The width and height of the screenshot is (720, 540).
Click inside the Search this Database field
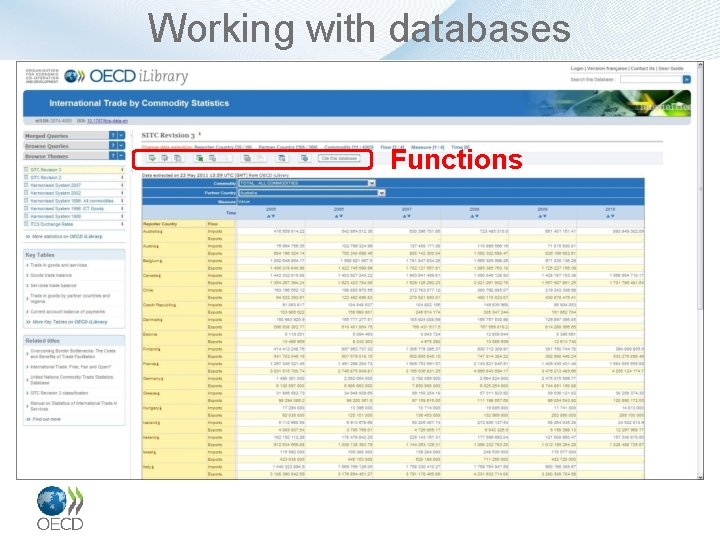tap(651, 79)
